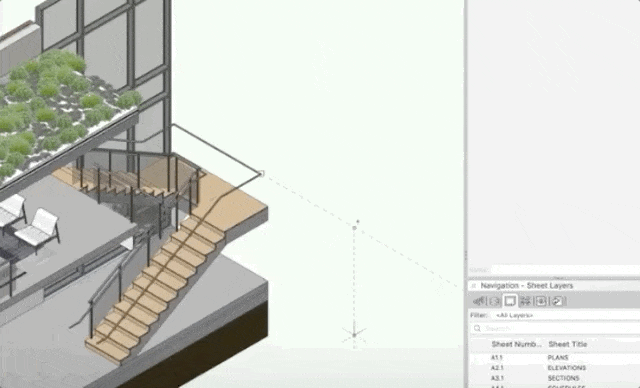Open the Viewports tab icon
640x388 pixels.
coord(526,302)
